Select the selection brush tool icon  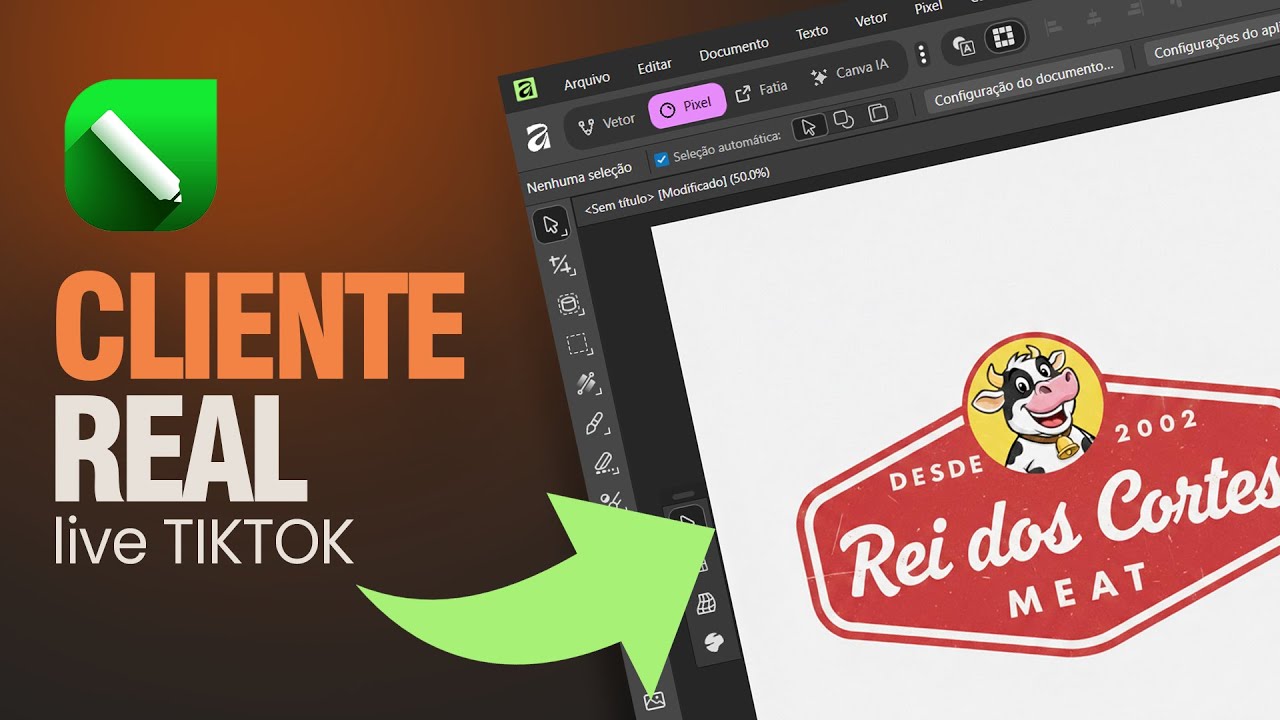[570, 304]
